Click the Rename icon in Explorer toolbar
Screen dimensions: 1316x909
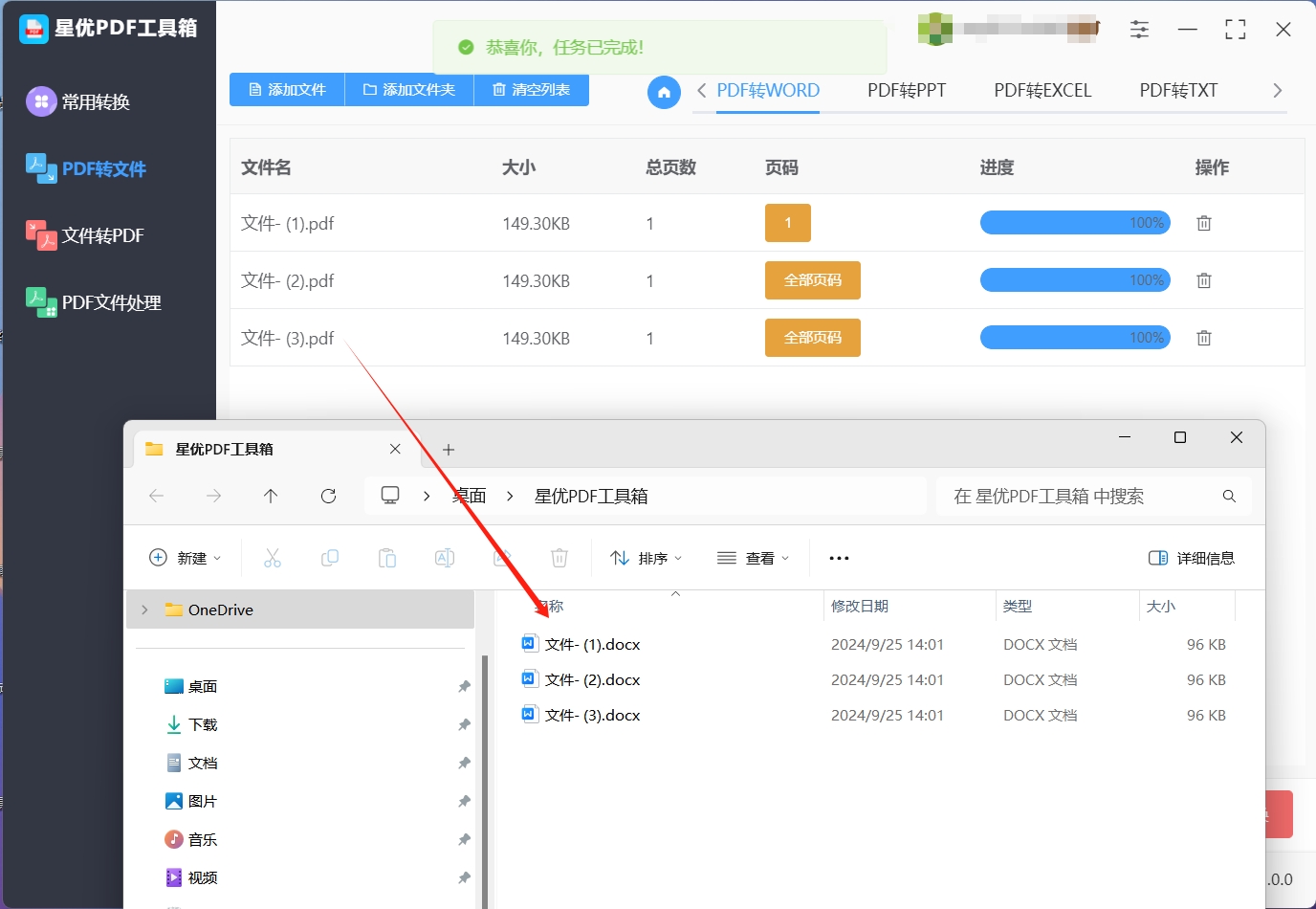click(x=445, y=558)
